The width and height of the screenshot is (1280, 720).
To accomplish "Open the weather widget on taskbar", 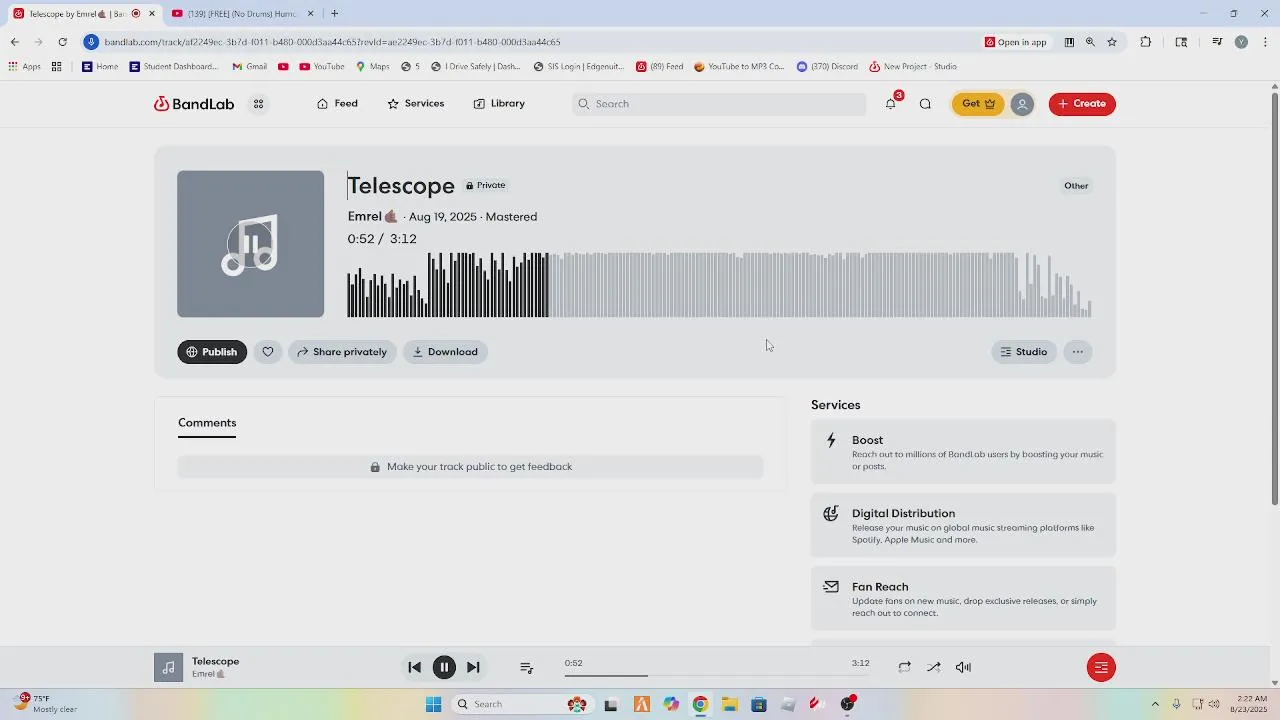I will [x=45, y=704].
